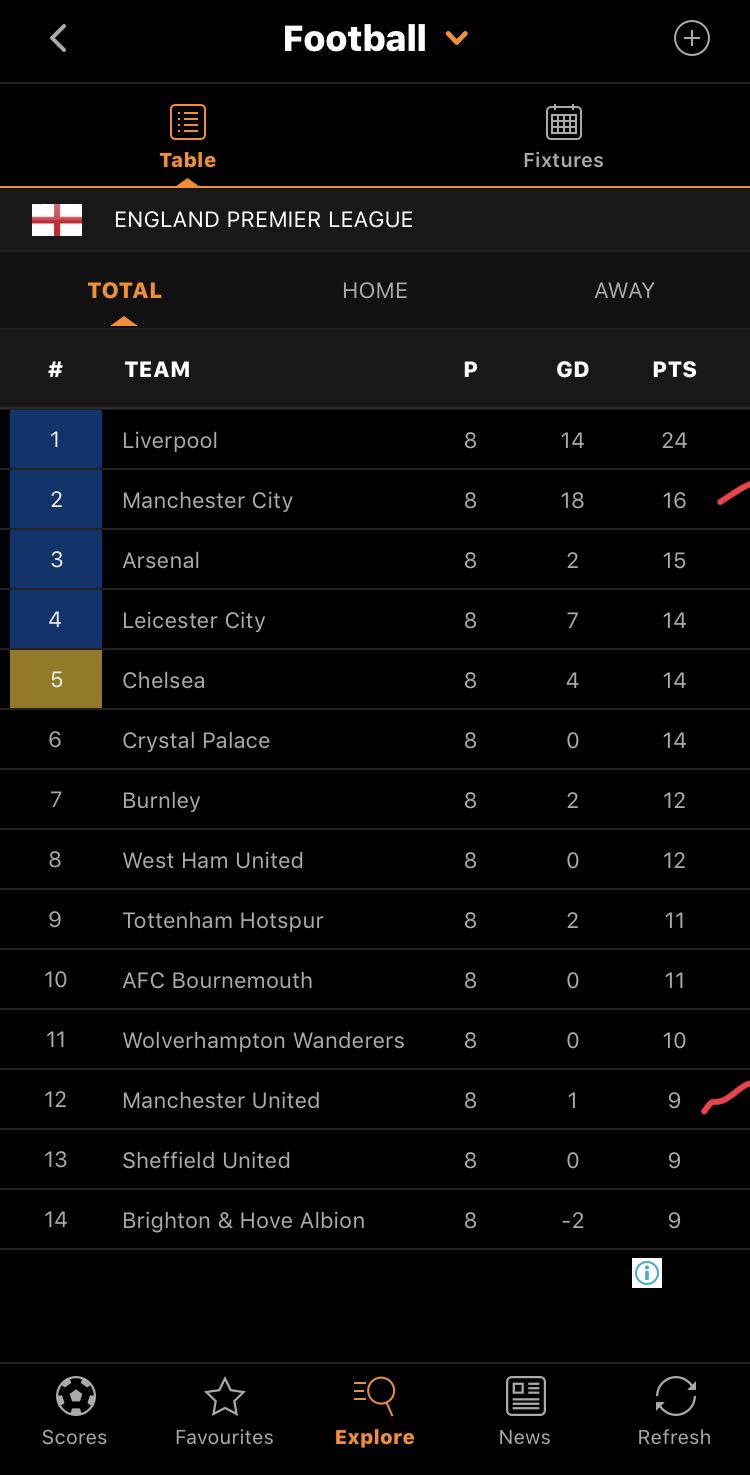This screenshot has height=1475, width=750.
Task: Tap the Refresh arrows icon
Action: (x=675, y=1396)
